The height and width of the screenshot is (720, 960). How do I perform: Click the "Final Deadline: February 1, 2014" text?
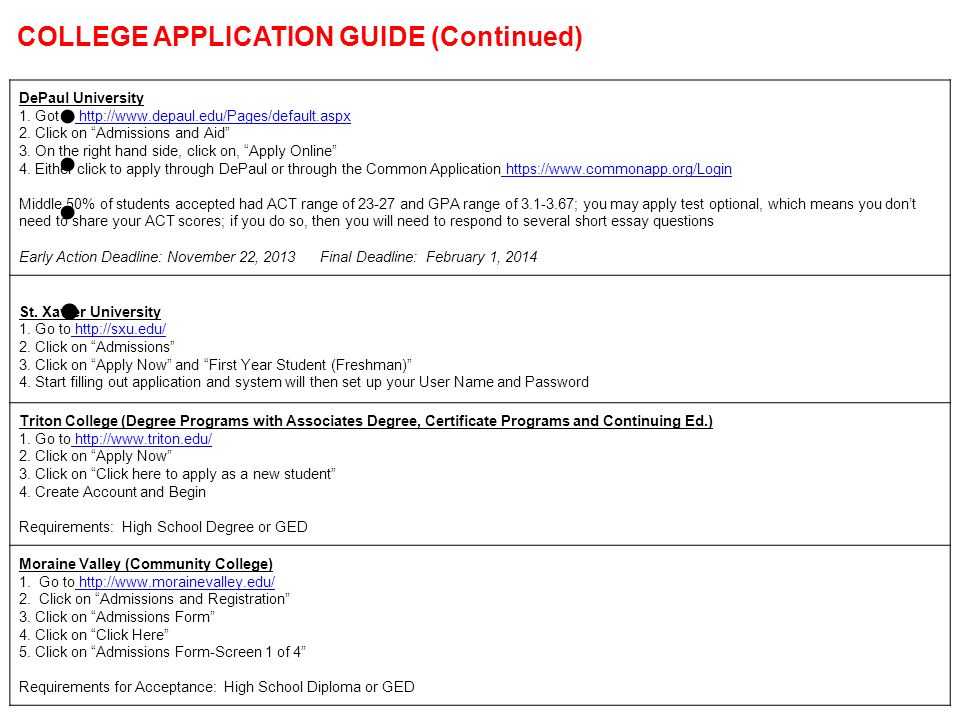click(x=429, y=257)
